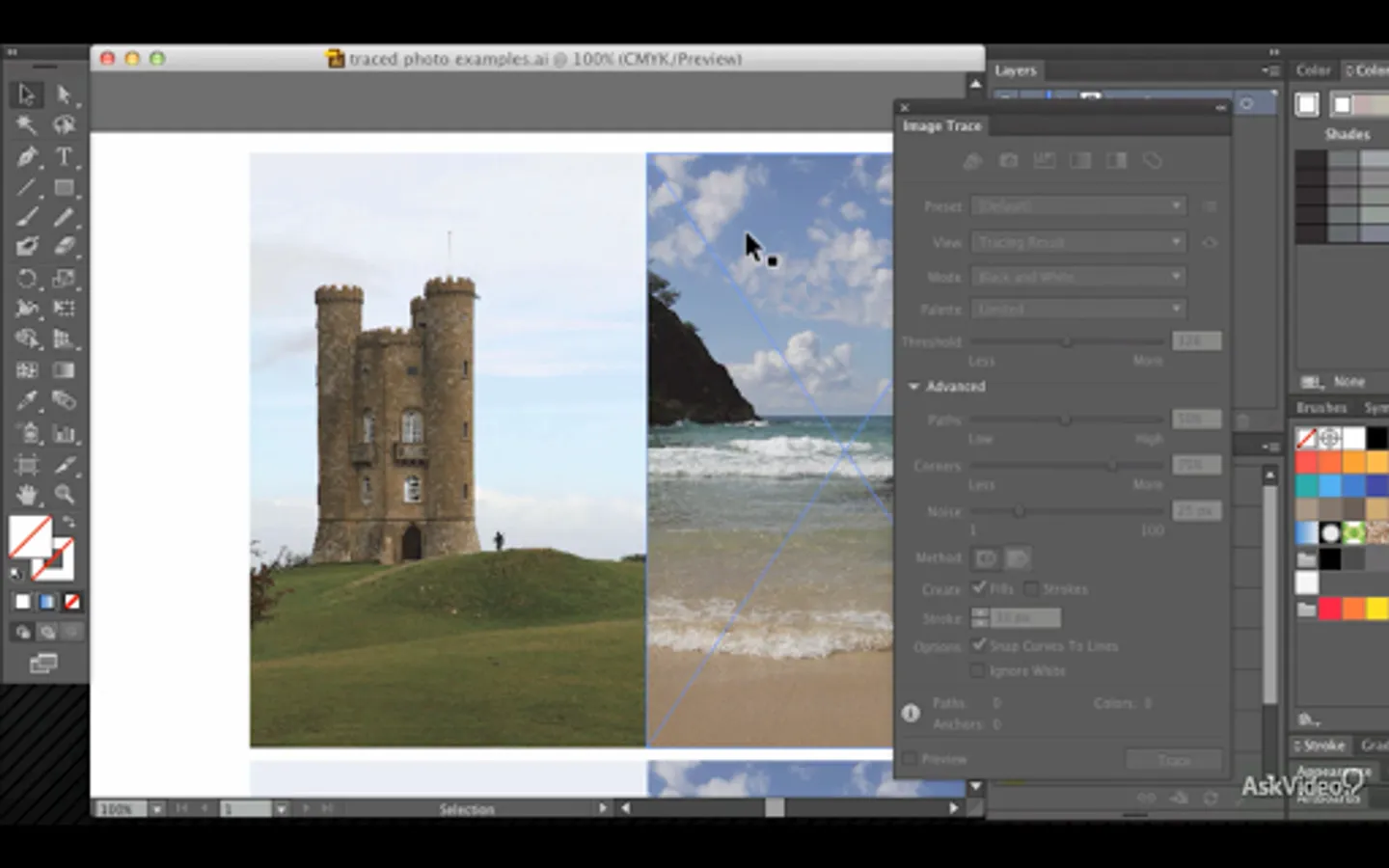Select the Hand tool
1389x868 pixels.
(26, 495)
